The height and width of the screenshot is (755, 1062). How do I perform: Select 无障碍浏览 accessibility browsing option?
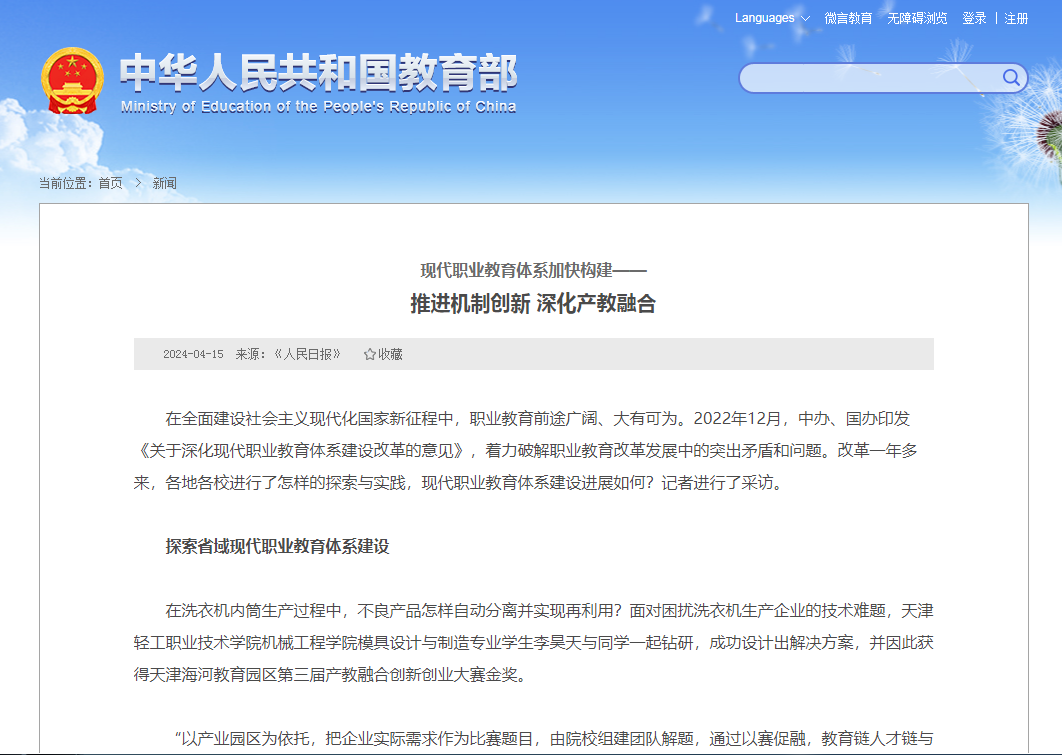[917, 18]
